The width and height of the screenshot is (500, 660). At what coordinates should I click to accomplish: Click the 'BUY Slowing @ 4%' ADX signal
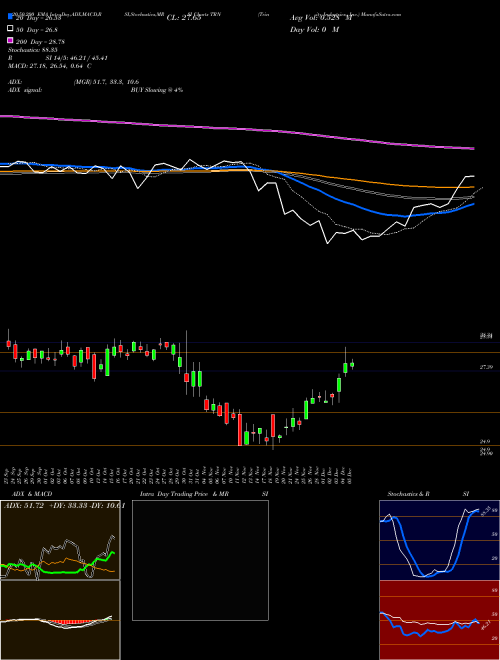click(157, 90)
